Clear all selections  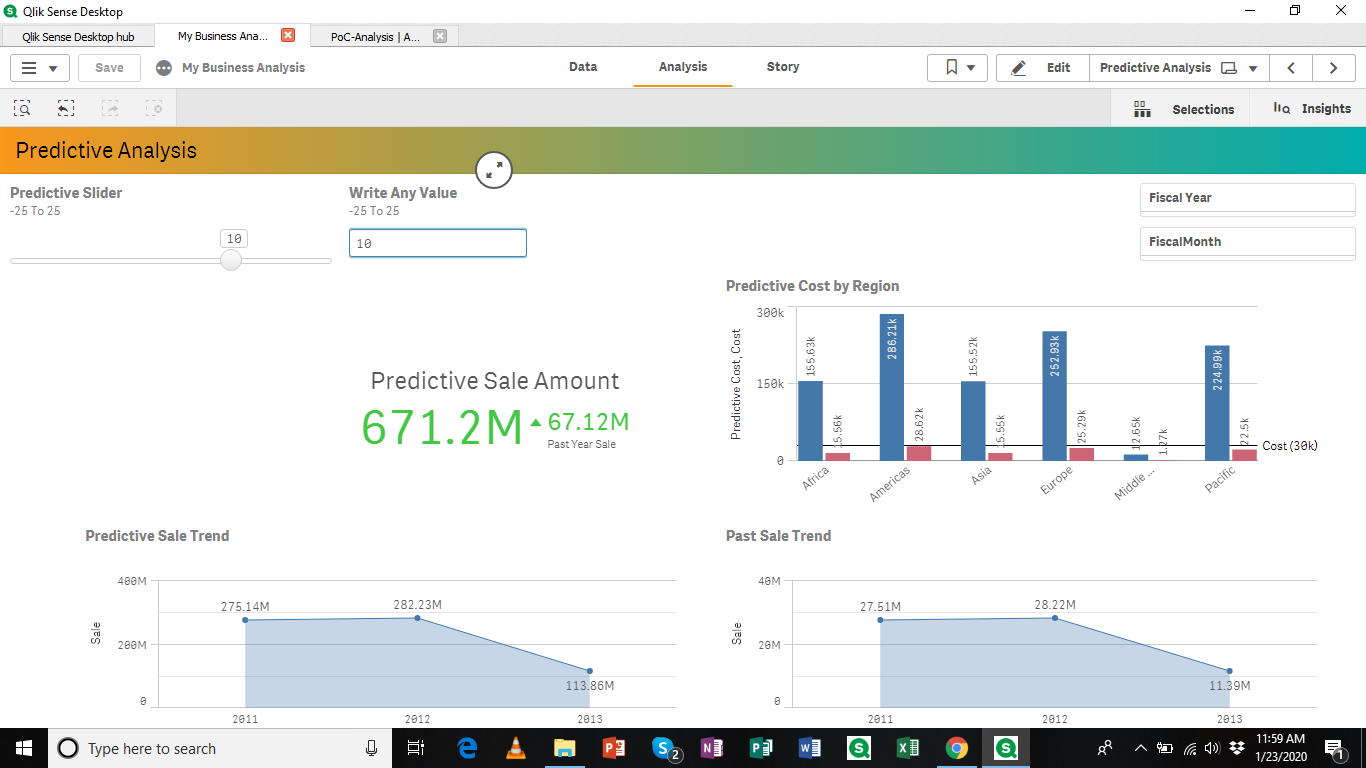pos(154,107)
